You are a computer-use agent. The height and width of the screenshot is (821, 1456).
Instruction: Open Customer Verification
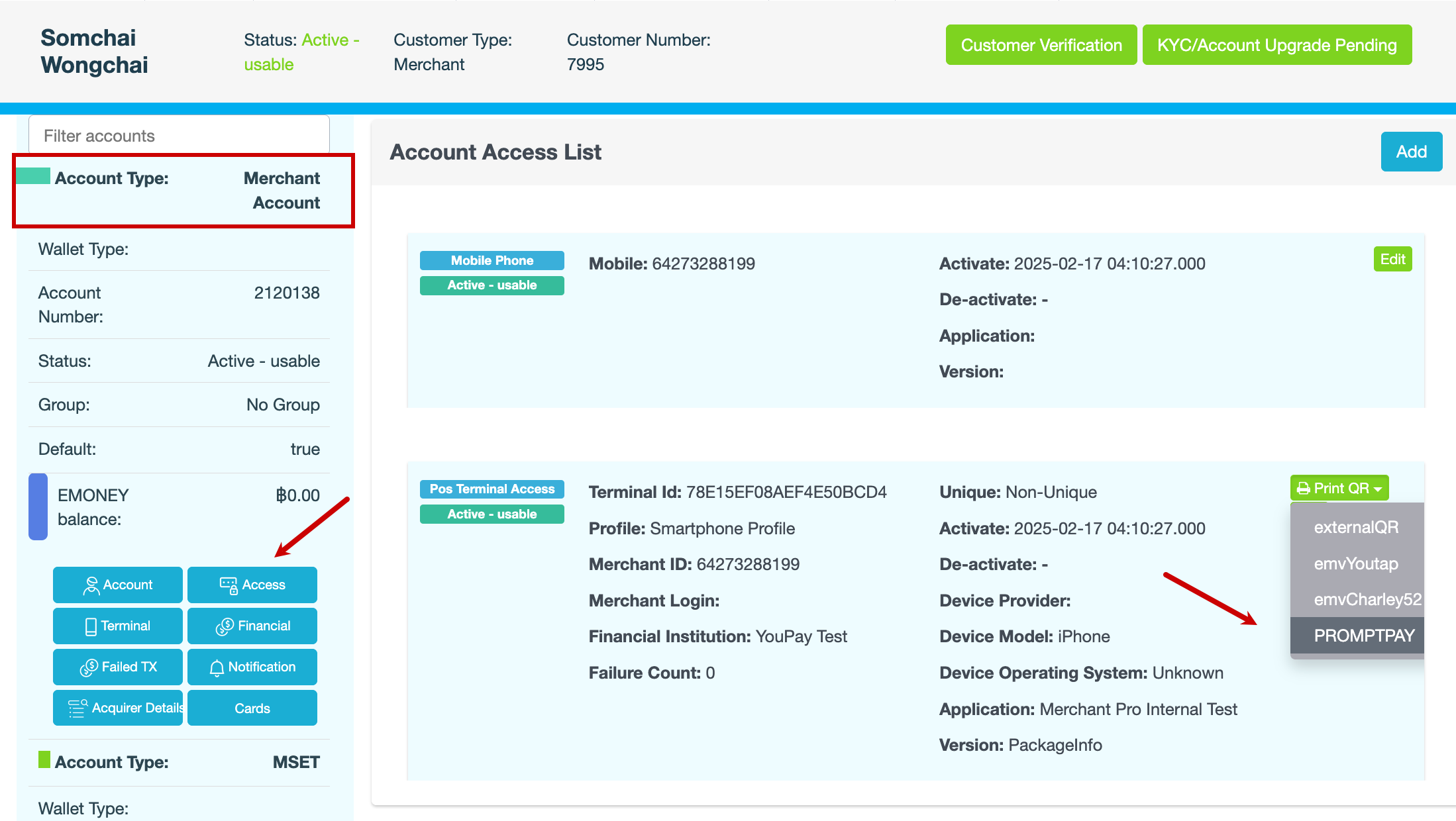pos(1041,45)
